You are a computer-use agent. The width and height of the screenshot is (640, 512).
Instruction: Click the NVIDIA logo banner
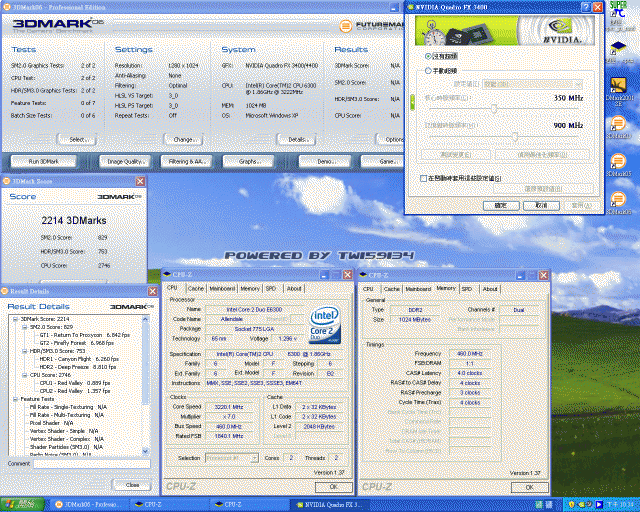(x=504, y=31)
